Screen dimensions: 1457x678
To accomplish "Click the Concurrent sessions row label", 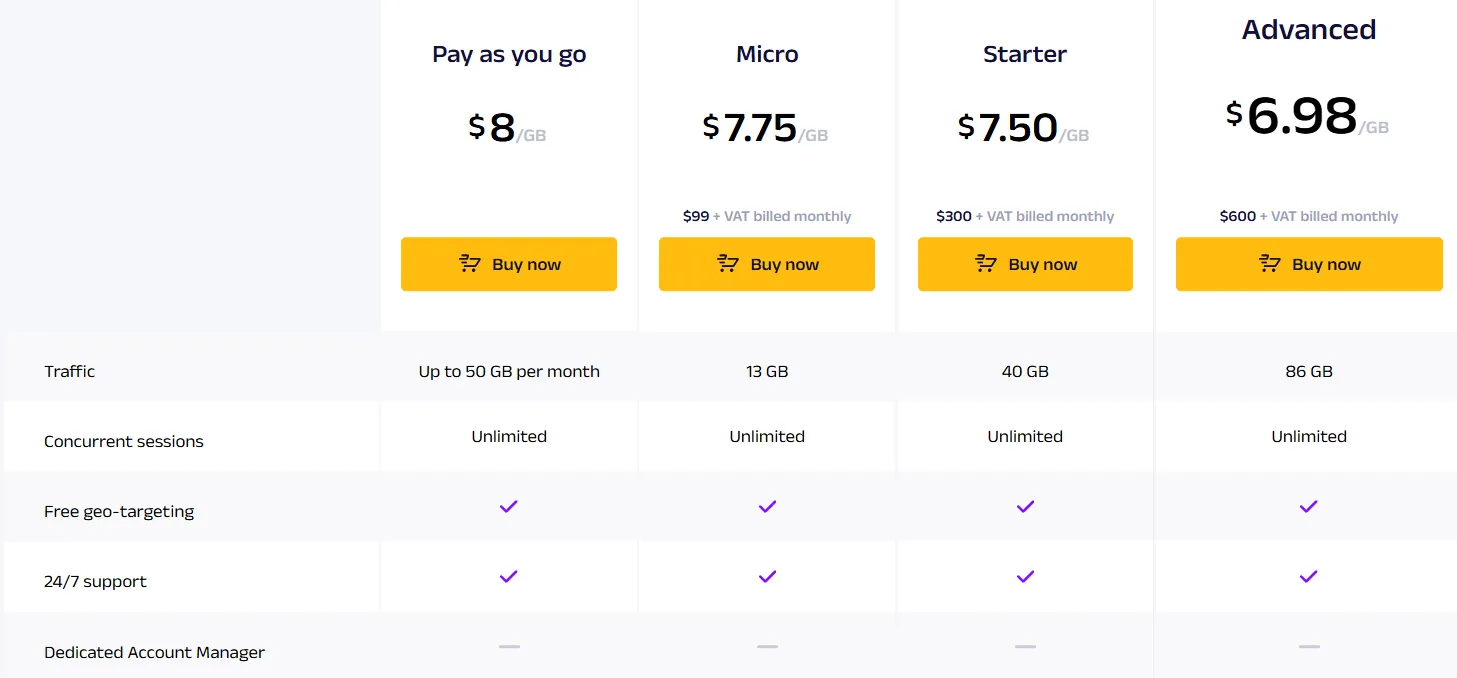I will click(124, 442).
